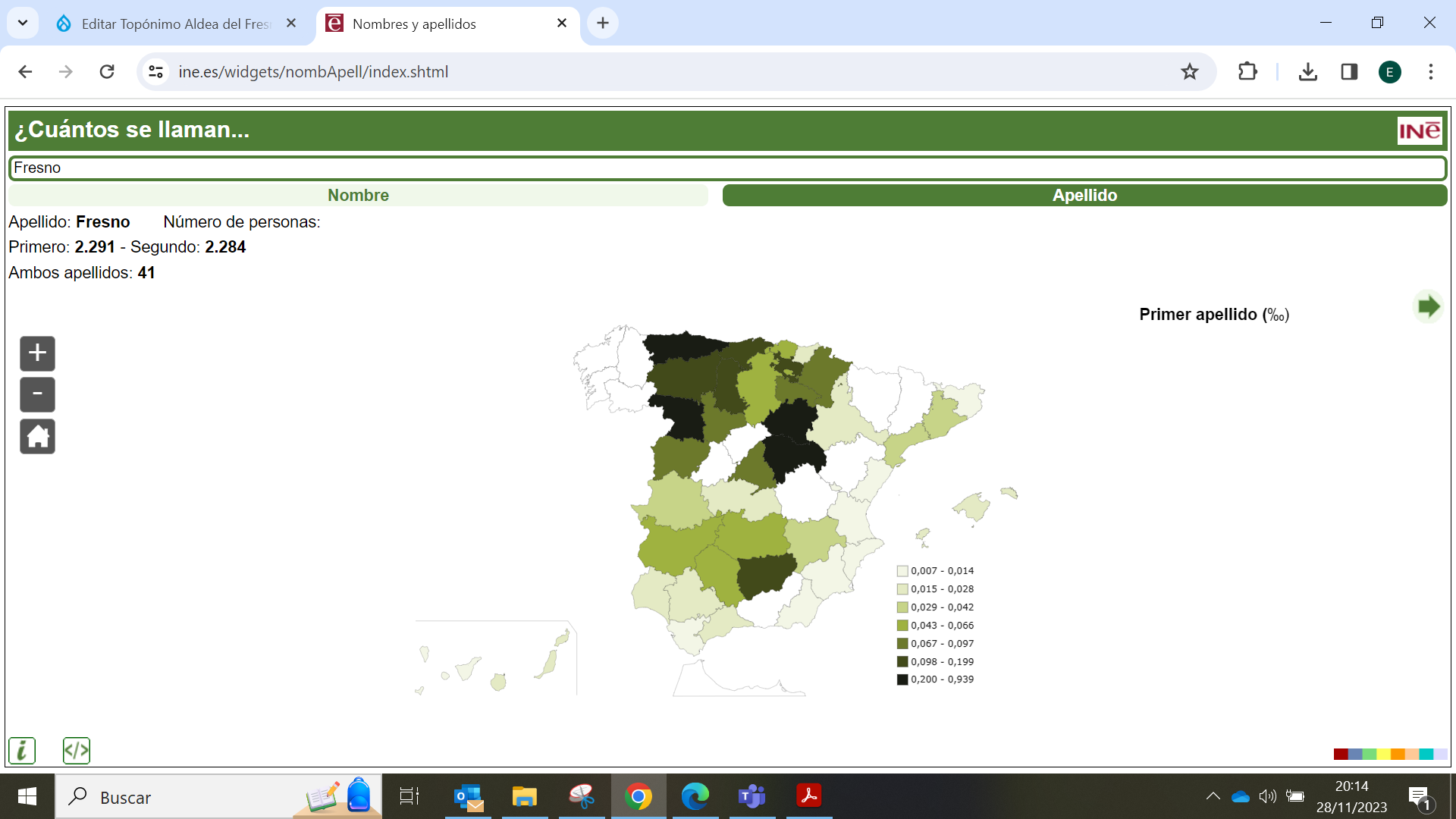Expand the tab search dropdown chevron
The image size is (1456, 819).
(x=23, y=23)
